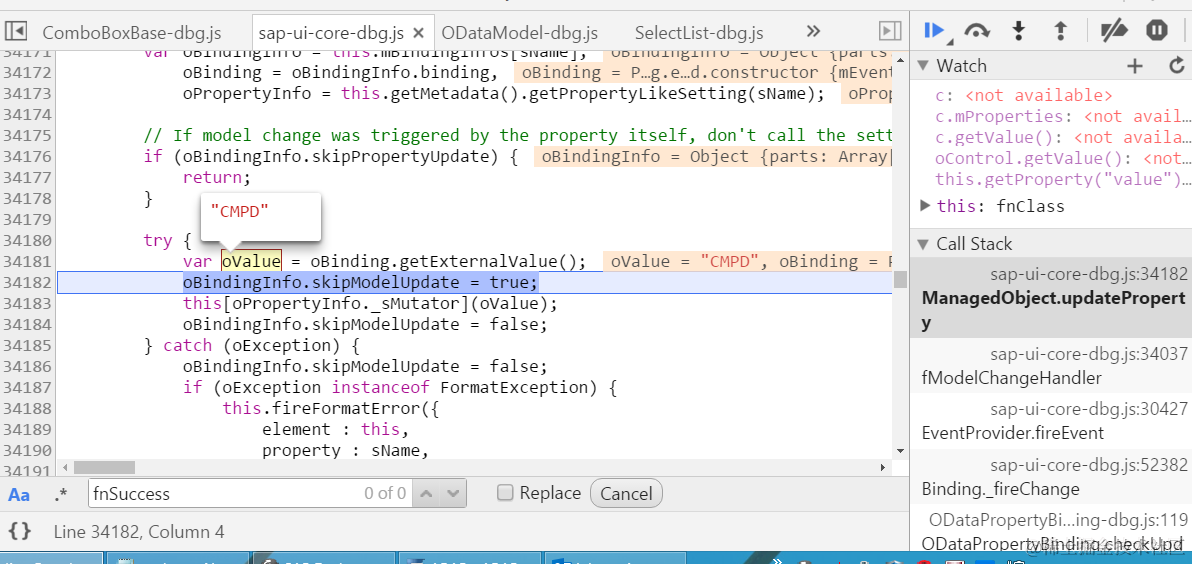Open sap-ui-core-dbg.js:52382 link
This screenshot has height=564, width=1192.
coord(1089,464)
